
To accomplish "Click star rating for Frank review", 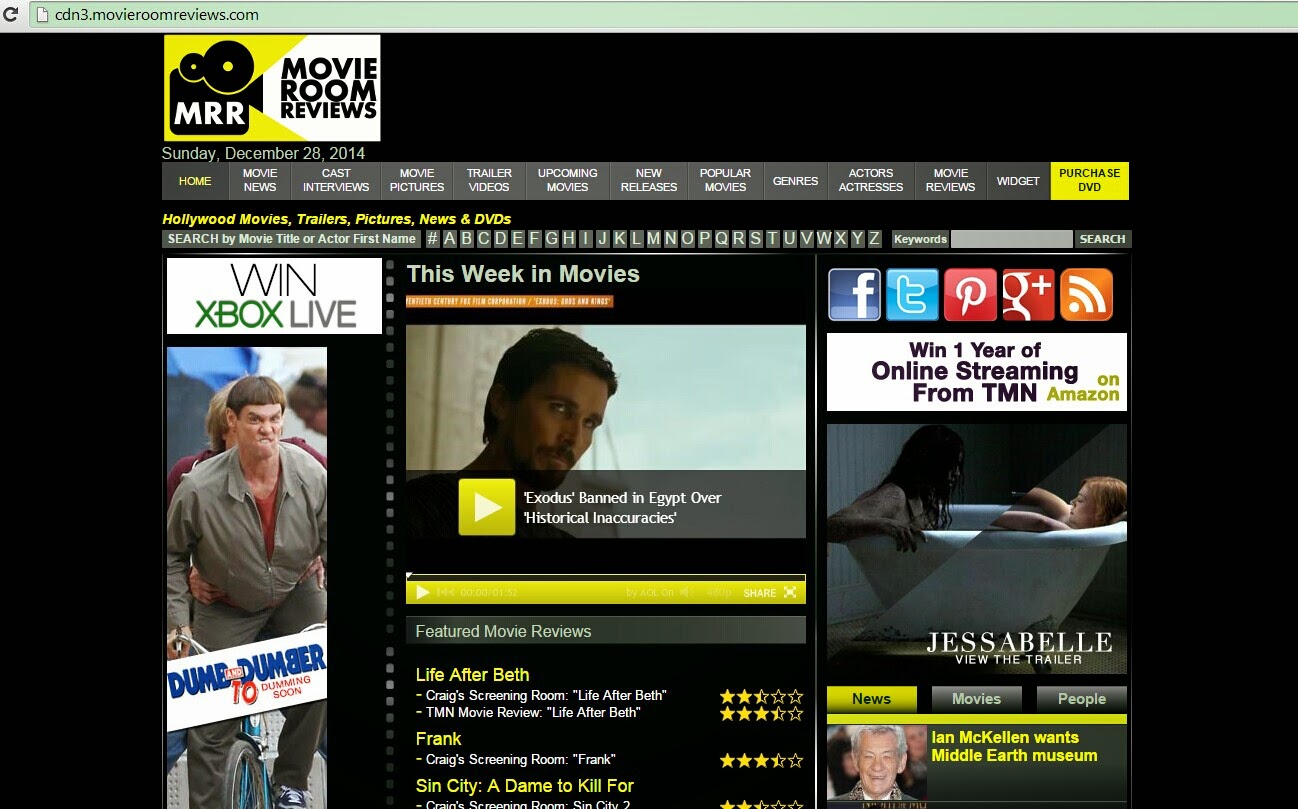I will point(761,761).
